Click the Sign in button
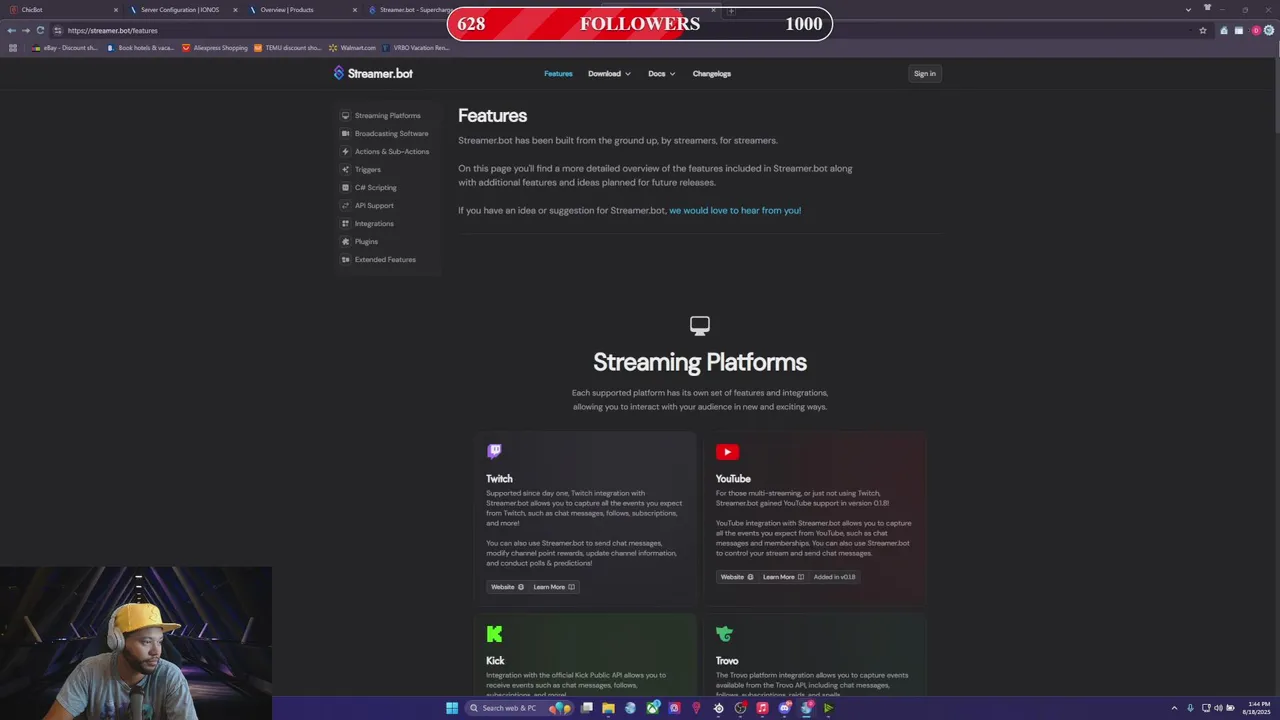The height and width of the screenshot is (720, 1280). [924, 73]
